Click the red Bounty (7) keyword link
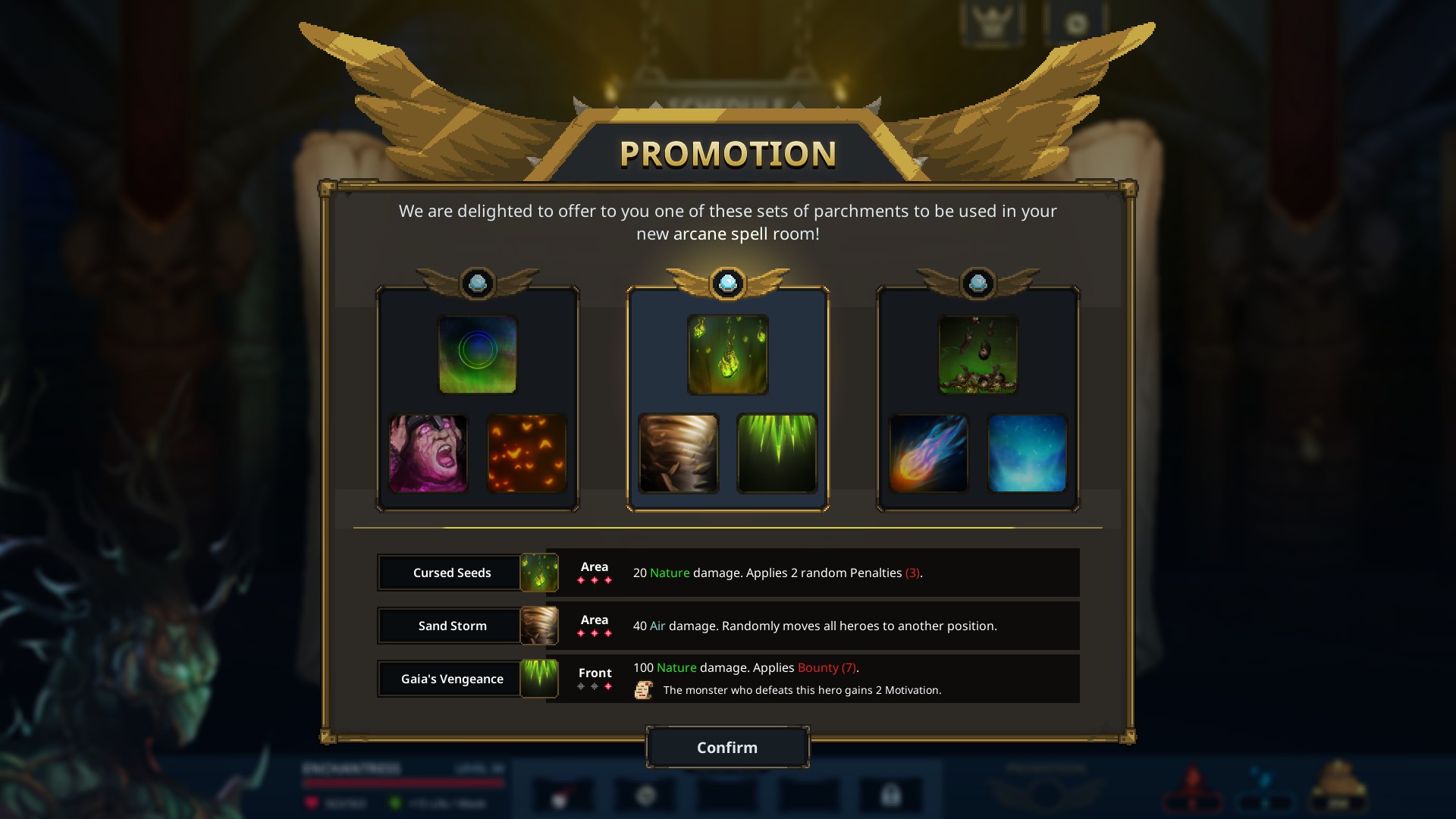 pyautogui.click(x=827, y=668)
